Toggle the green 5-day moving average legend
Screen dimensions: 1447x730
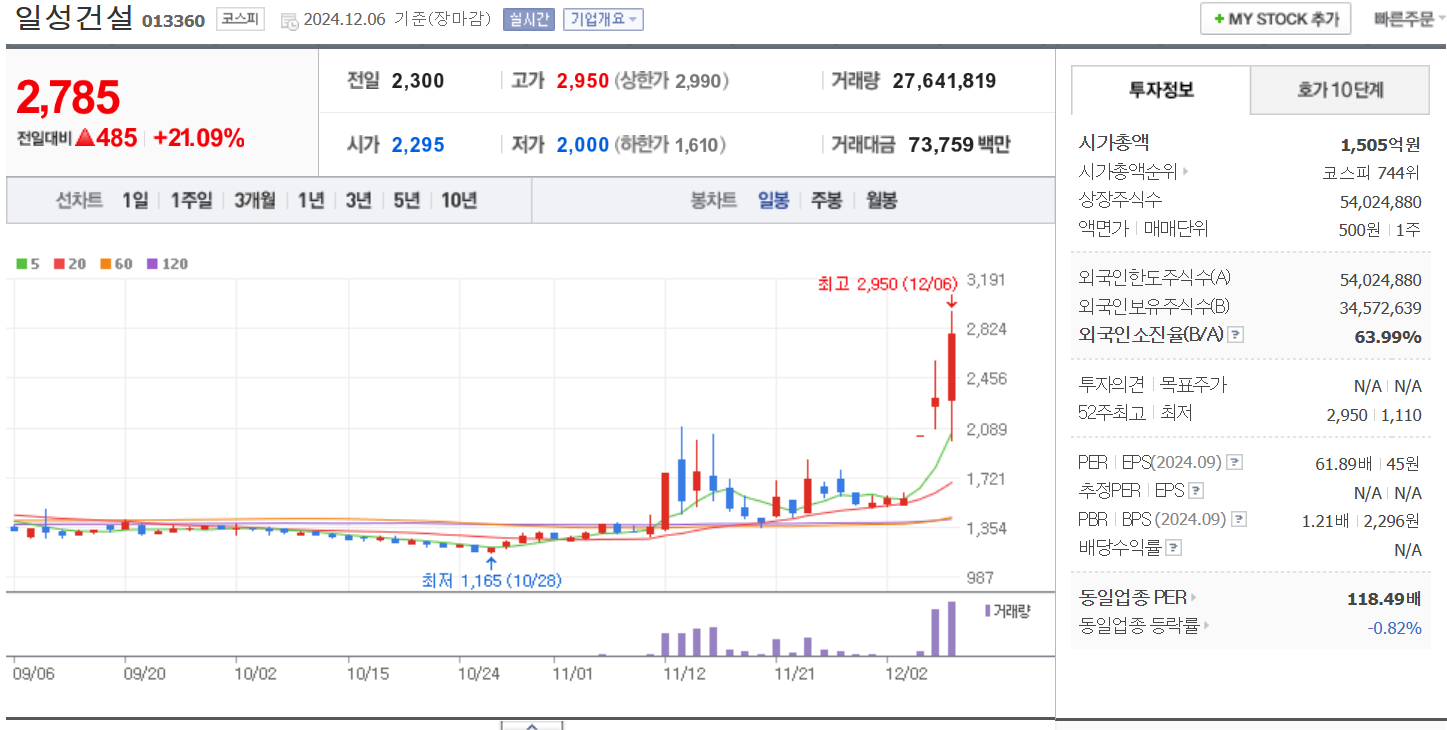[x=25, y=264]
